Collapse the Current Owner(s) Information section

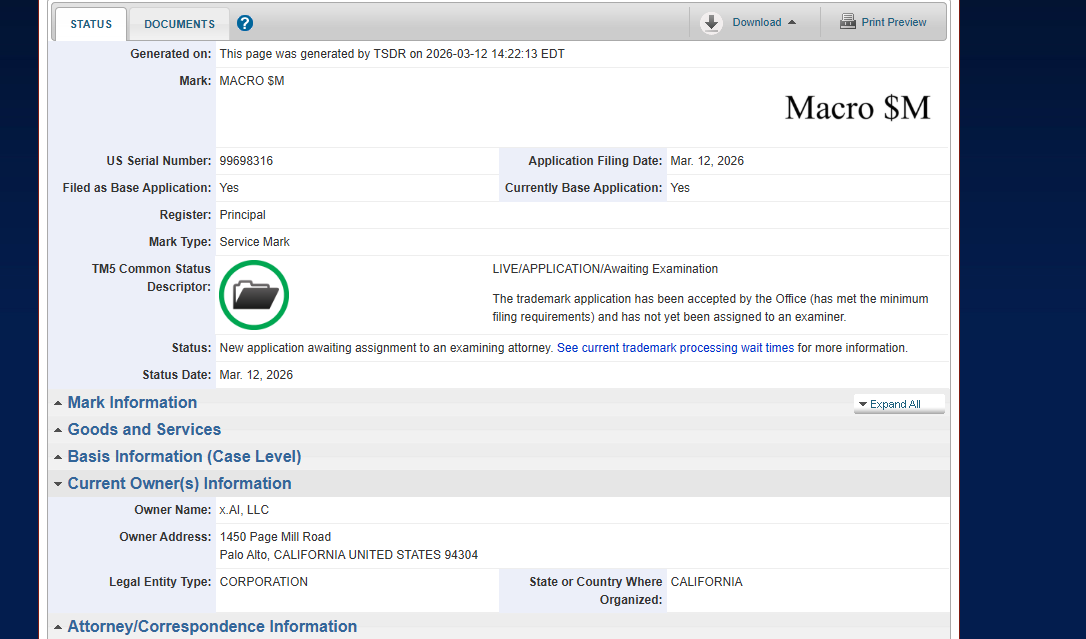tap(179, 483)
